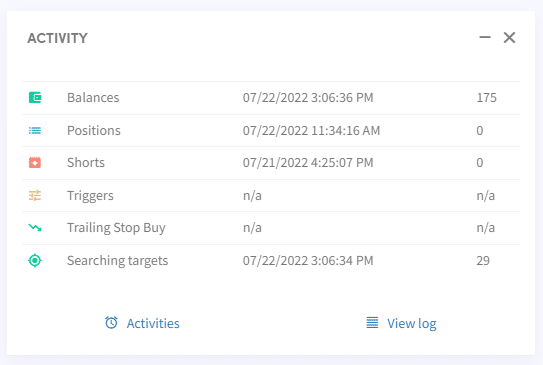Viewport: 543px width, 365px height.
Task: Minimize the Activity panel
Action: pos(485,37)
